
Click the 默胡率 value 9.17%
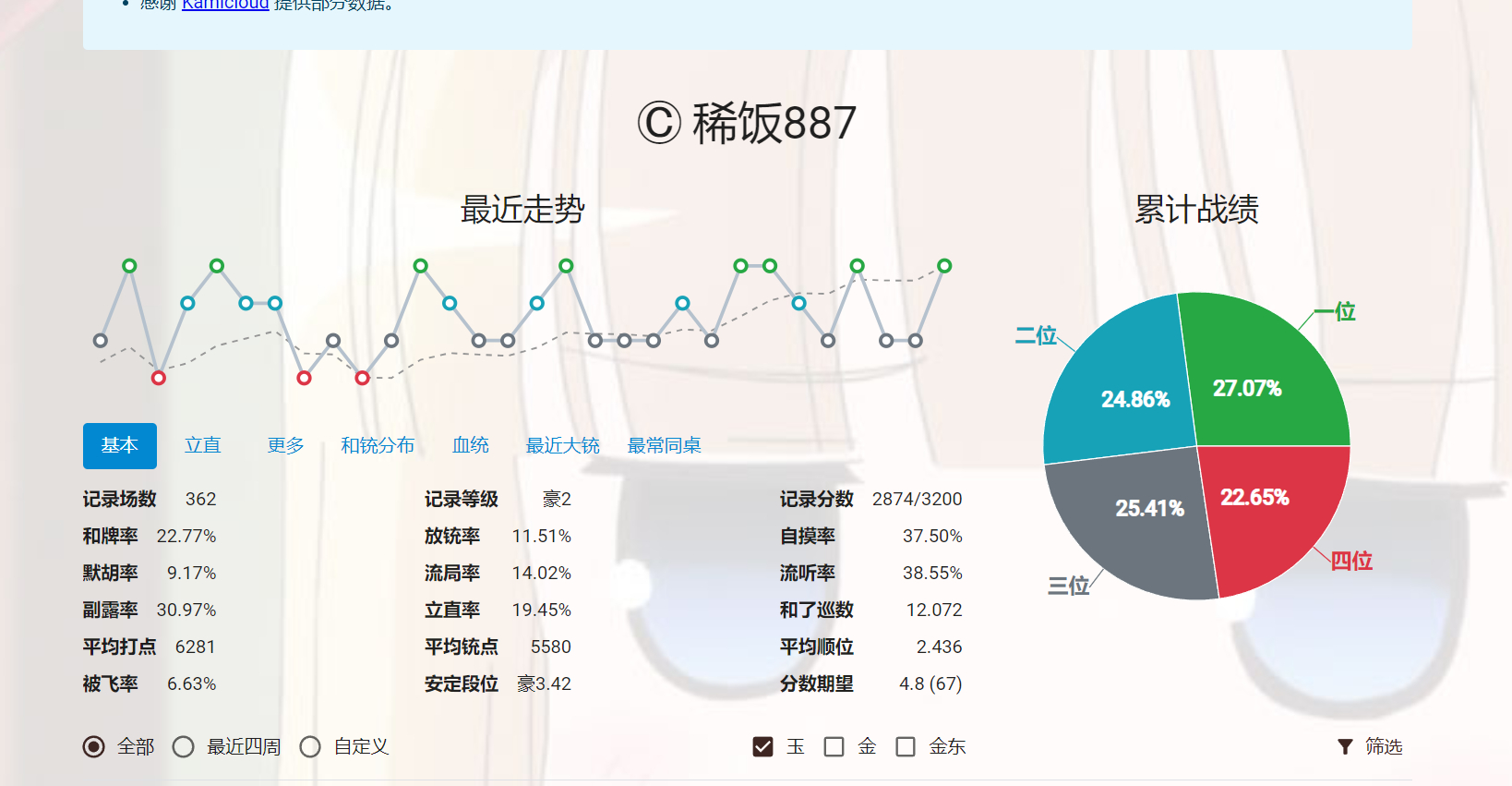(192, 574)
